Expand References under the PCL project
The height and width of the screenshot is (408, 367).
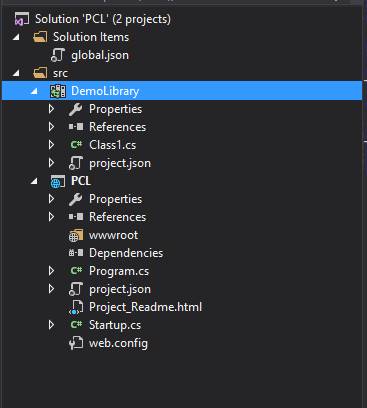pos(51,217)
